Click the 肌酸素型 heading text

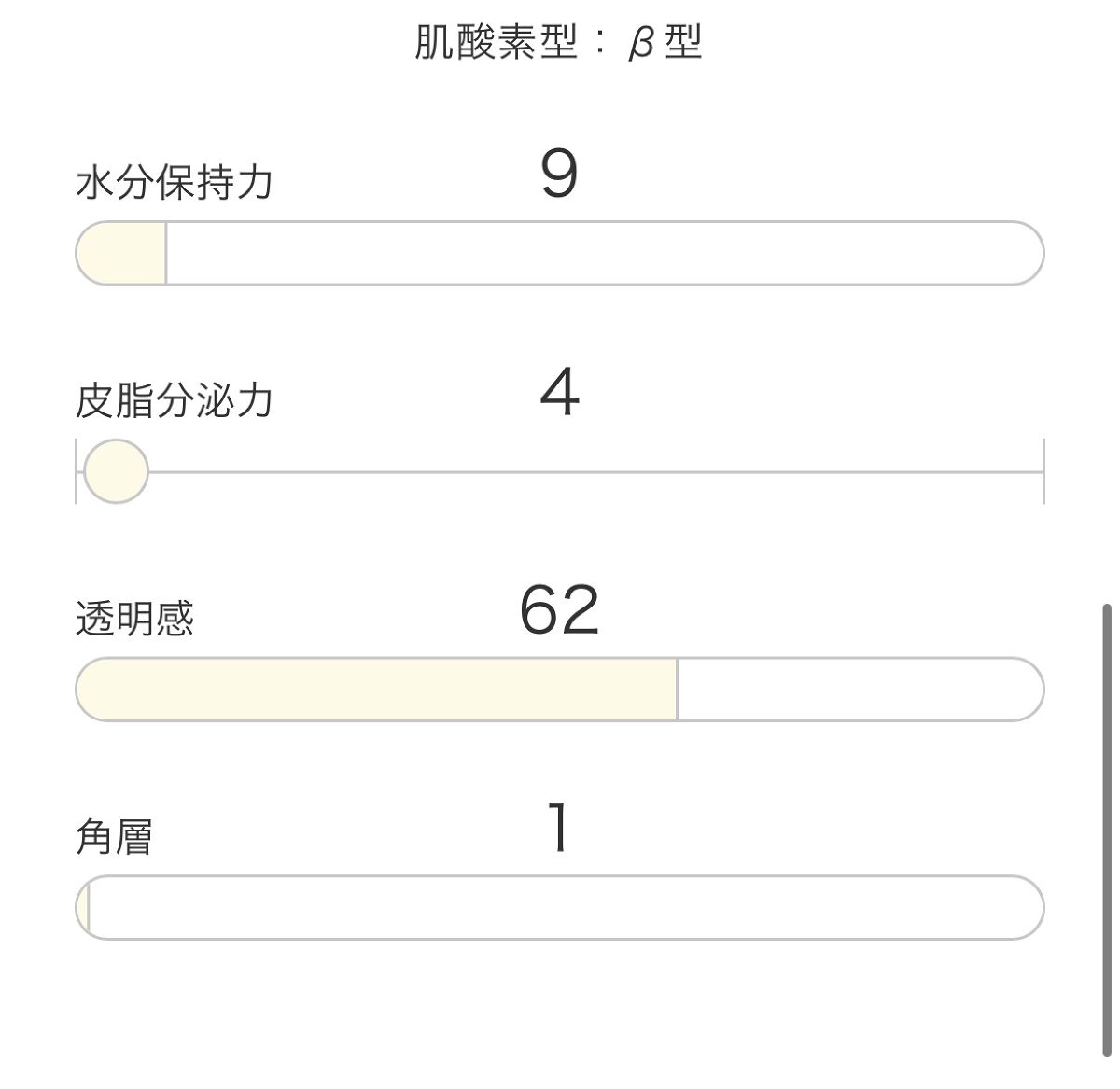tap(496, 43)
